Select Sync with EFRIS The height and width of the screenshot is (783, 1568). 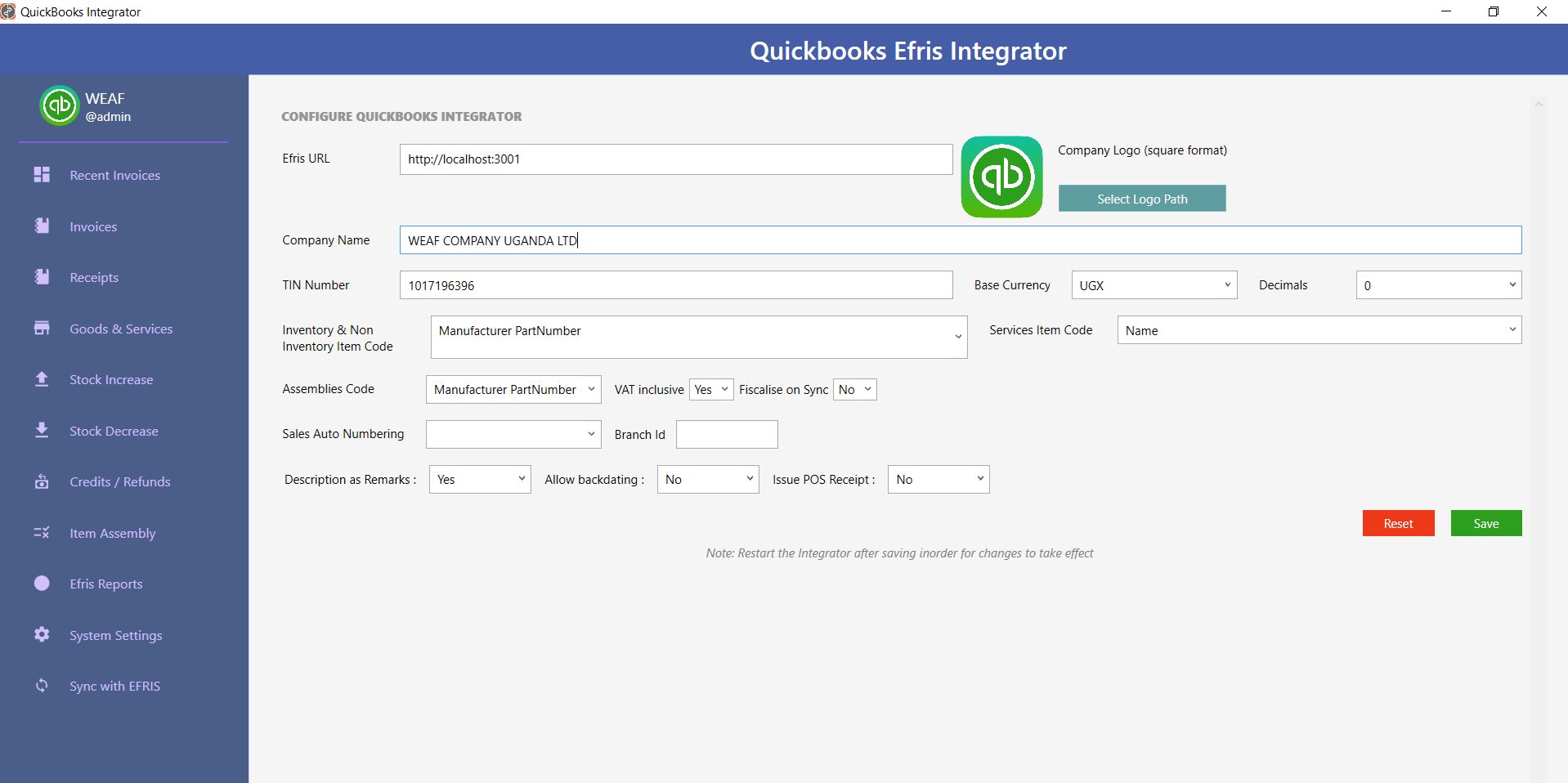[x=114, y=686]
